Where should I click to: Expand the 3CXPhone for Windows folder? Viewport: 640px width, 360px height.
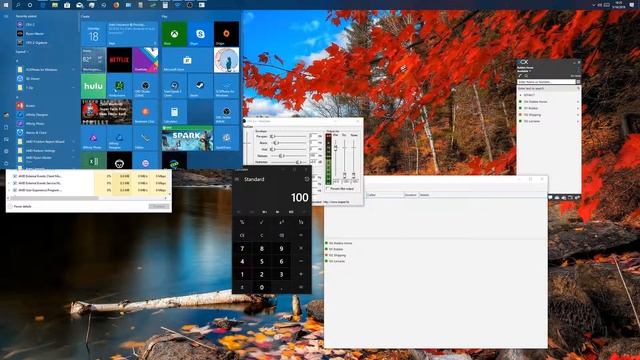click(45, 69)
